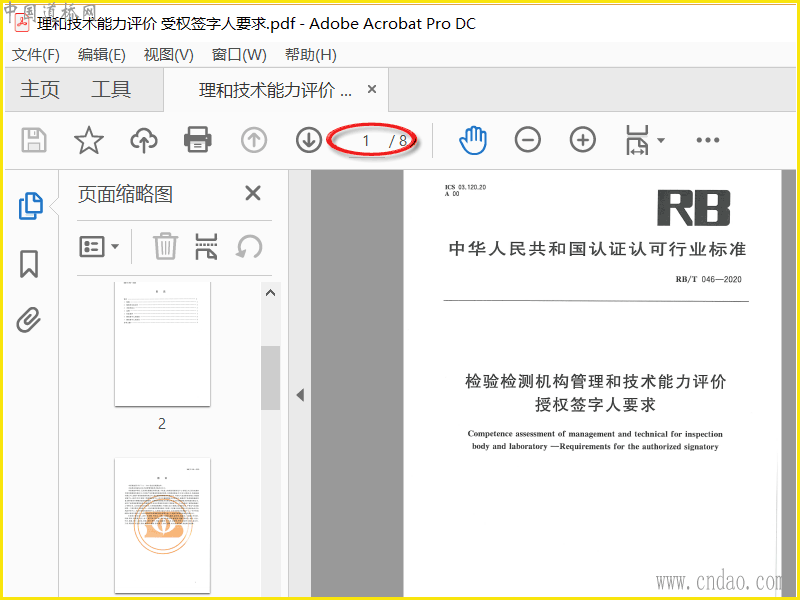Click the page split icon in the thumbnails panel
This screenshot has height=600, width=800.
pos(206,246)
